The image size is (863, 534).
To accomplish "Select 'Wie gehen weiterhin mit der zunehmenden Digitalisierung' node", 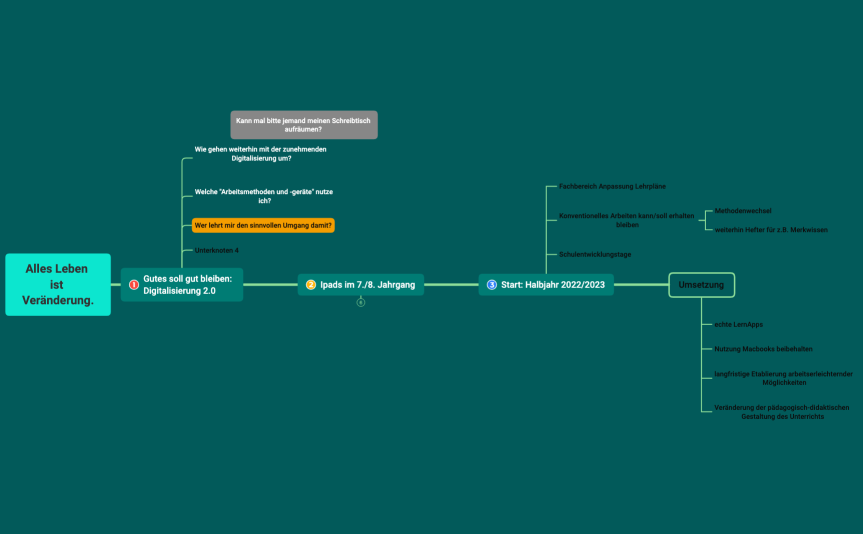I will [260, 153].
